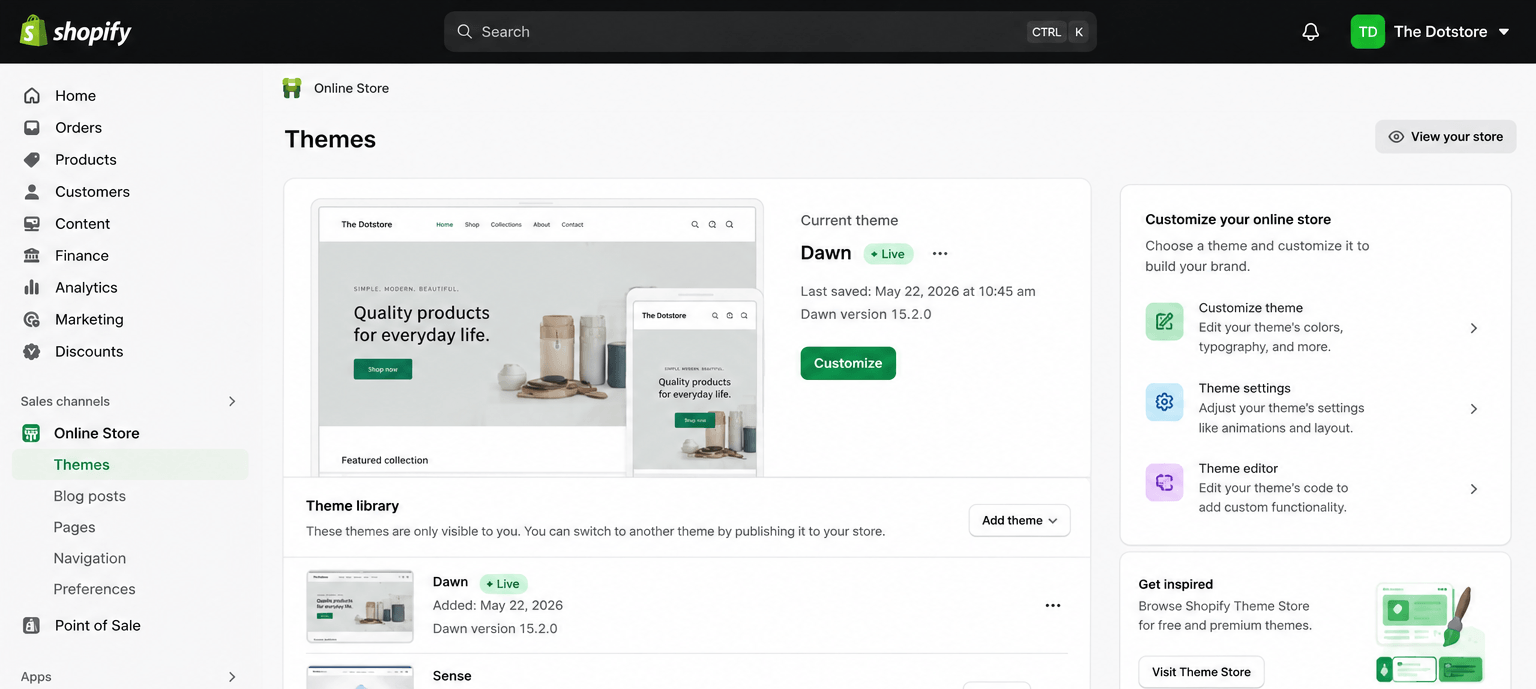
Task: Click the Theme settings gear icon
Action: (1164, 402)
